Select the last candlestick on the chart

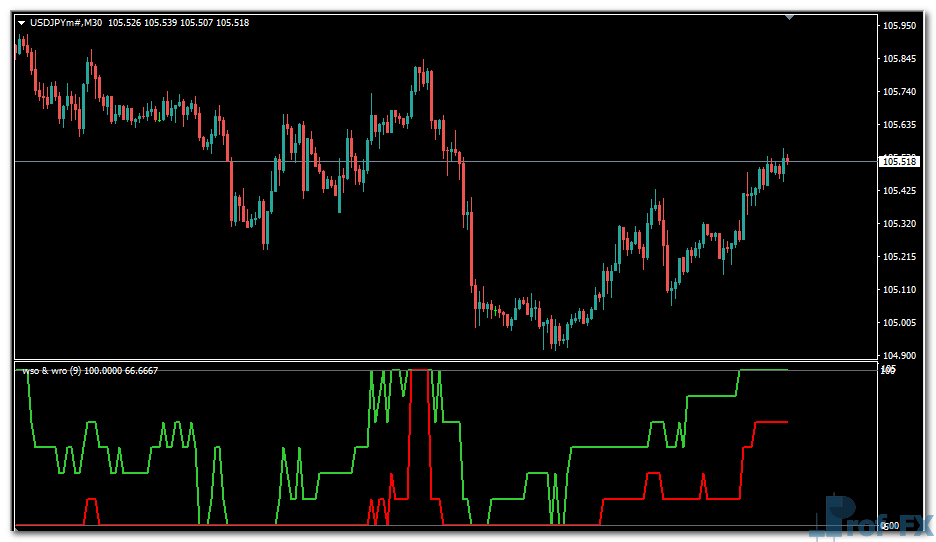[x=788, y=160]
